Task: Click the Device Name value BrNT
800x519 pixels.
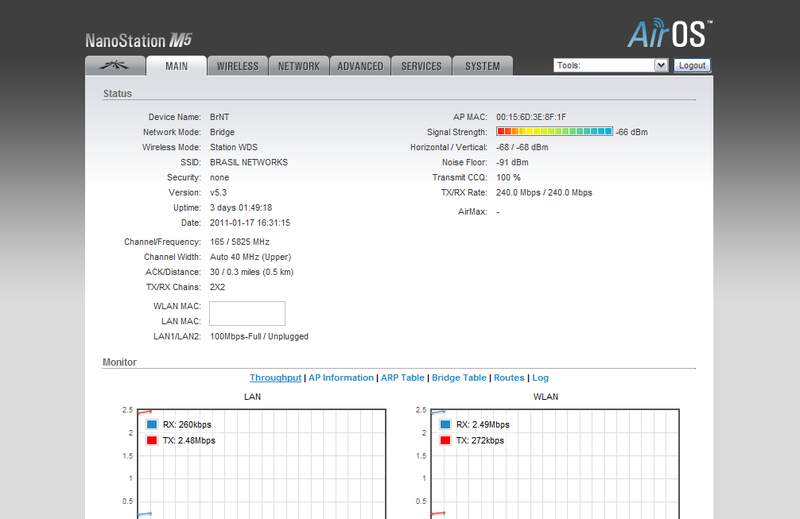Action: click(219, 117)
